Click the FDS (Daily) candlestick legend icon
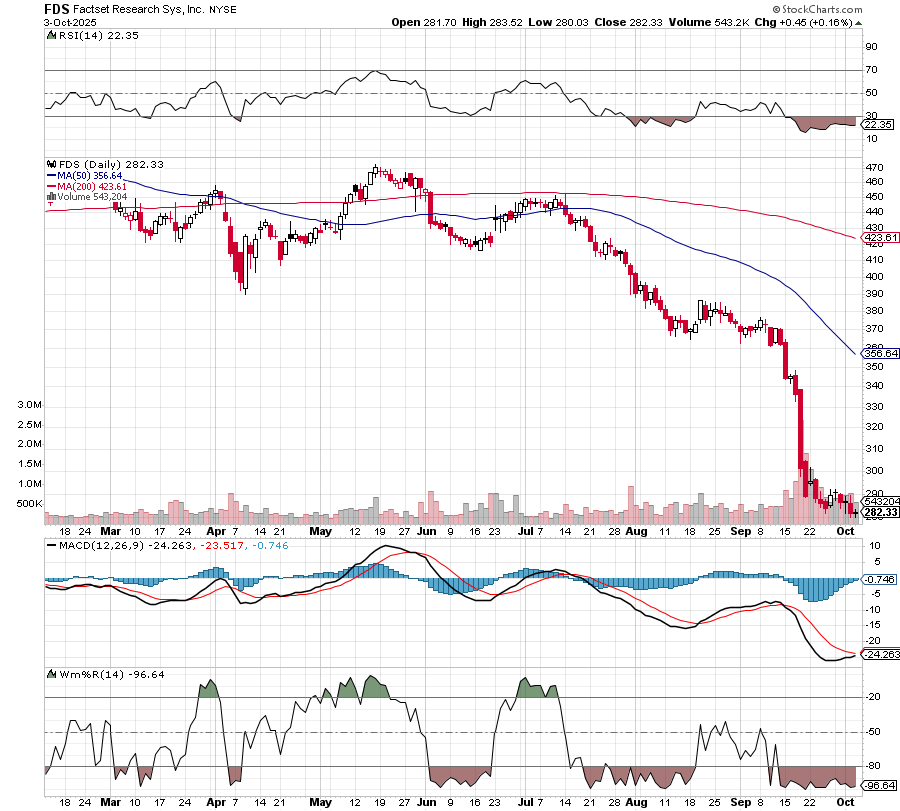 click(x=51, y=164)
